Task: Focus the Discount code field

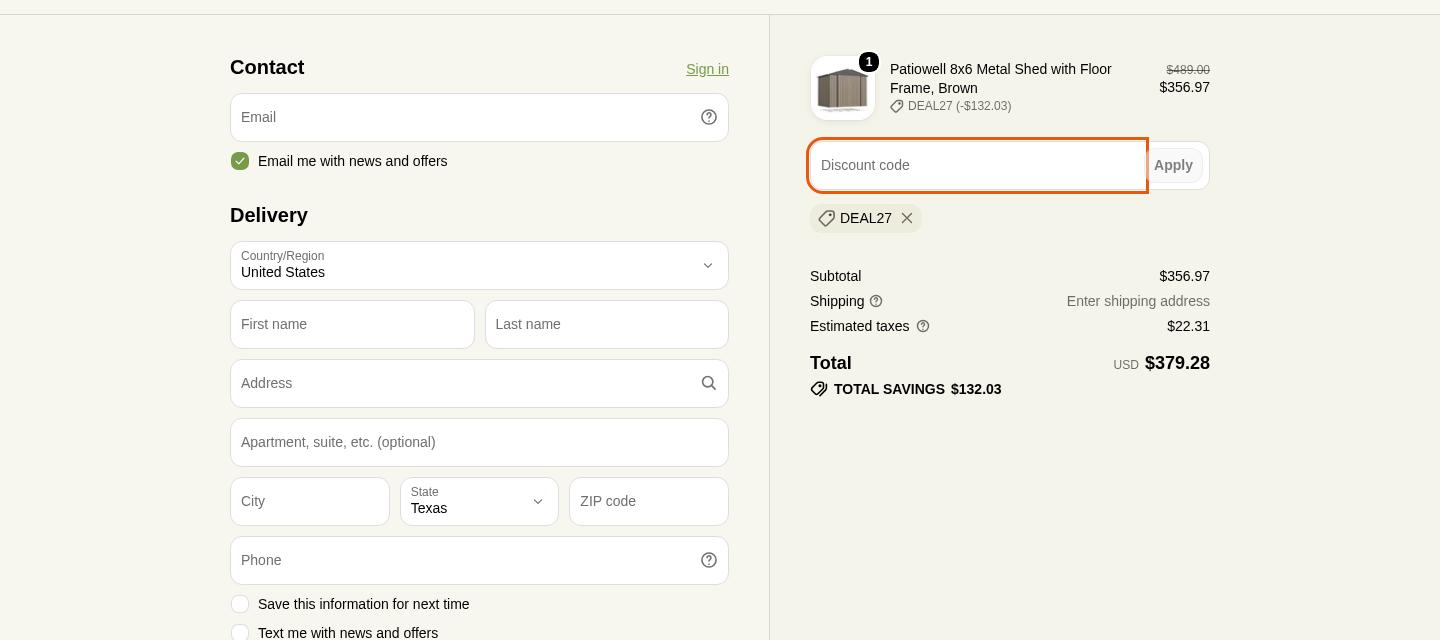Action: coord(977,165)
